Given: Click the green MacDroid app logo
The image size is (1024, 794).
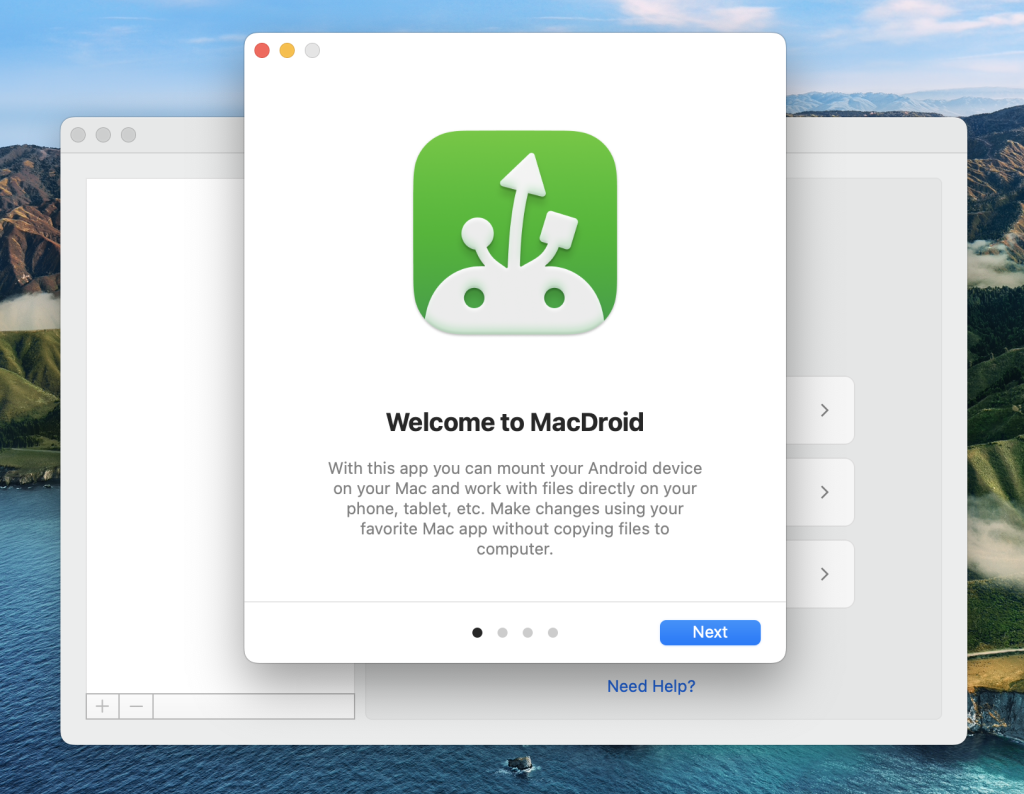Looking at the screenshot, I should (x=515, y=233).
